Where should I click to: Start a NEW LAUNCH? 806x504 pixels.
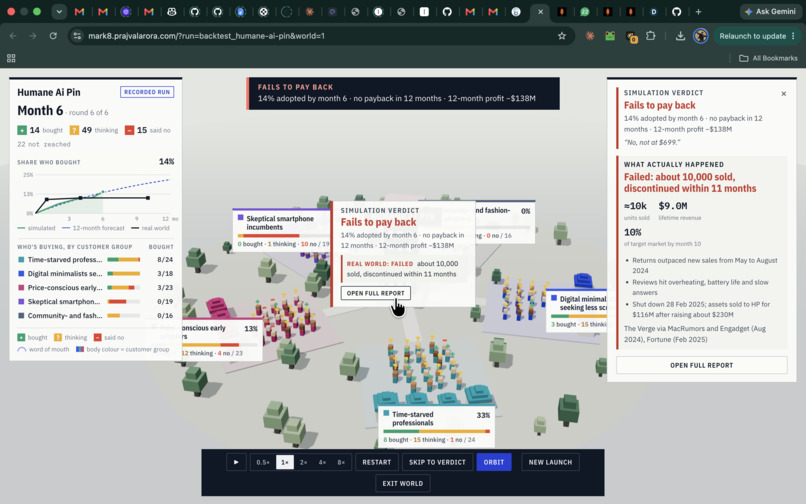[550, 462]
